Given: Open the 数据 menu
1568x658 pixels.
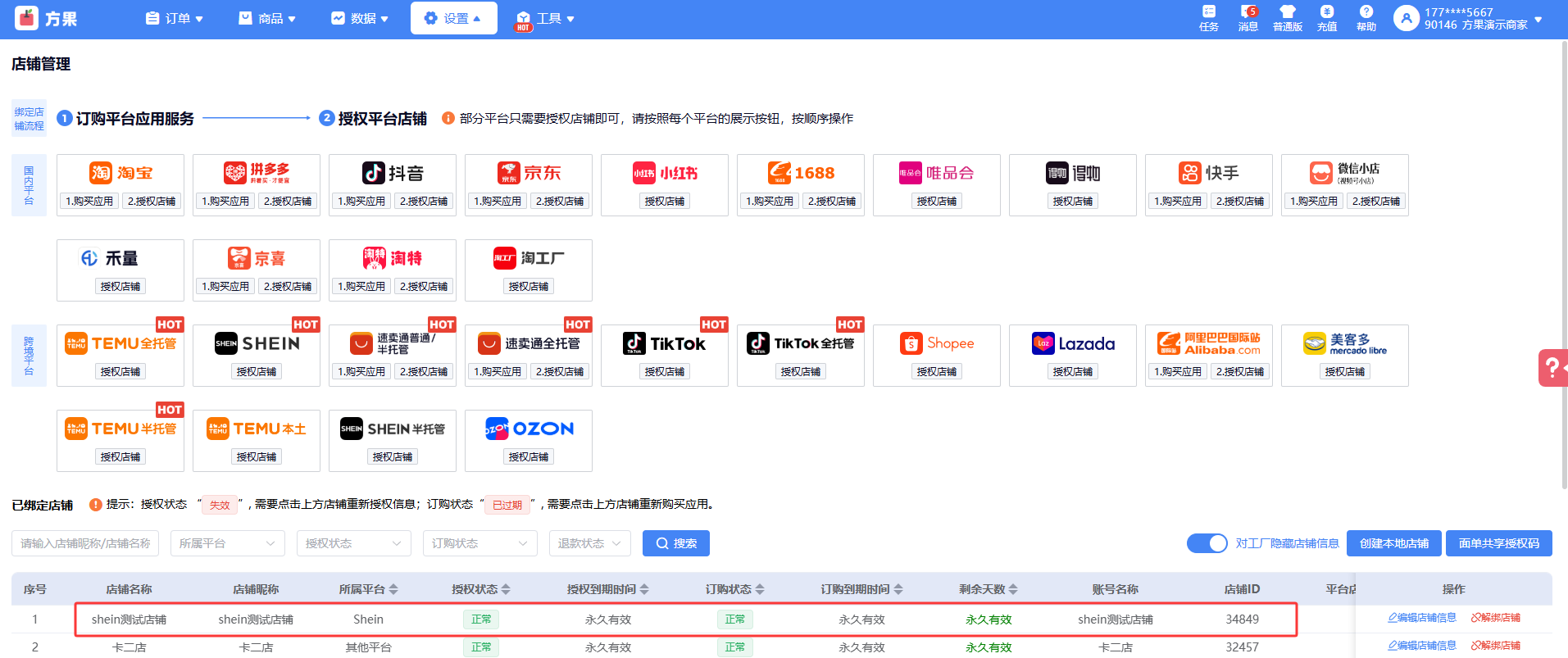Looking at the screenshot, I should point(360,18).
